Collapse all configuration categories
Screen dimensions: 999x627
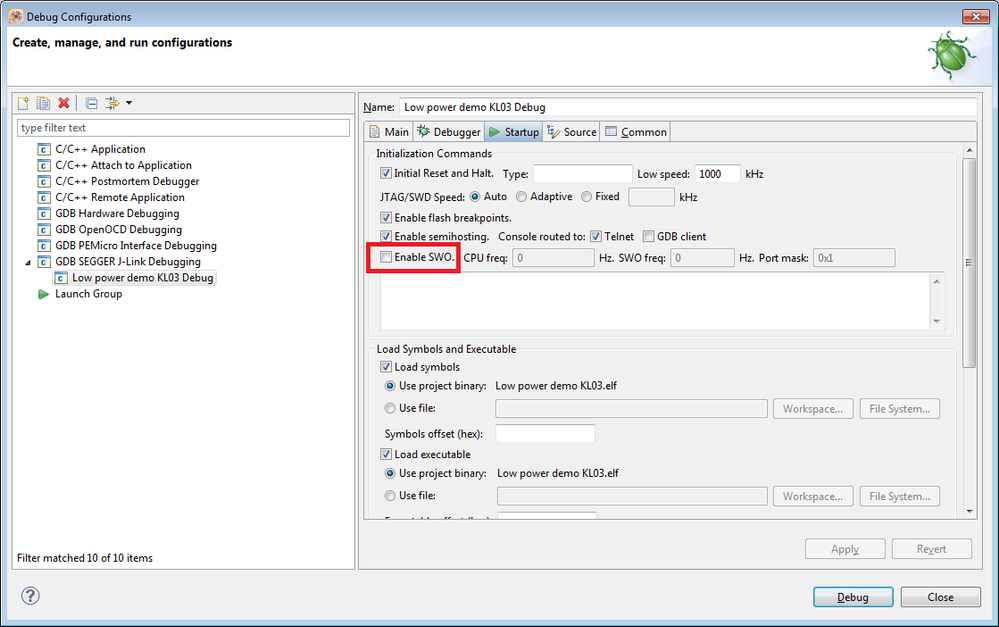click(x=90, y=103)
